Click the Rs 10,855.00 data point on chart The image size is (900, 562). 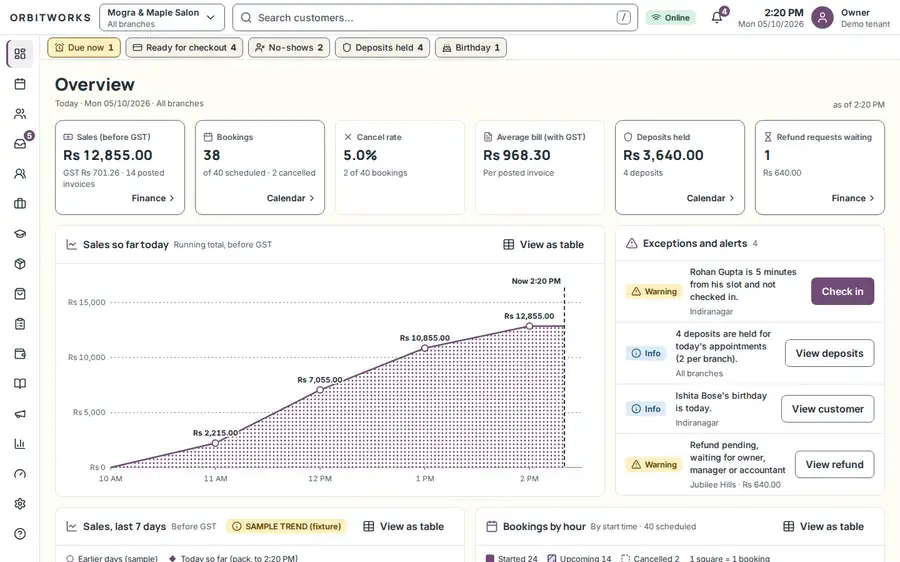[x=425, y=348]
